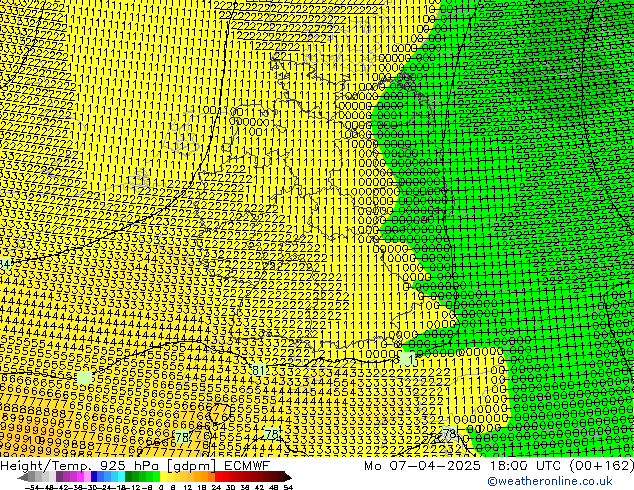Pick the cyan swatch in the temperature legend

click(121, 477)
